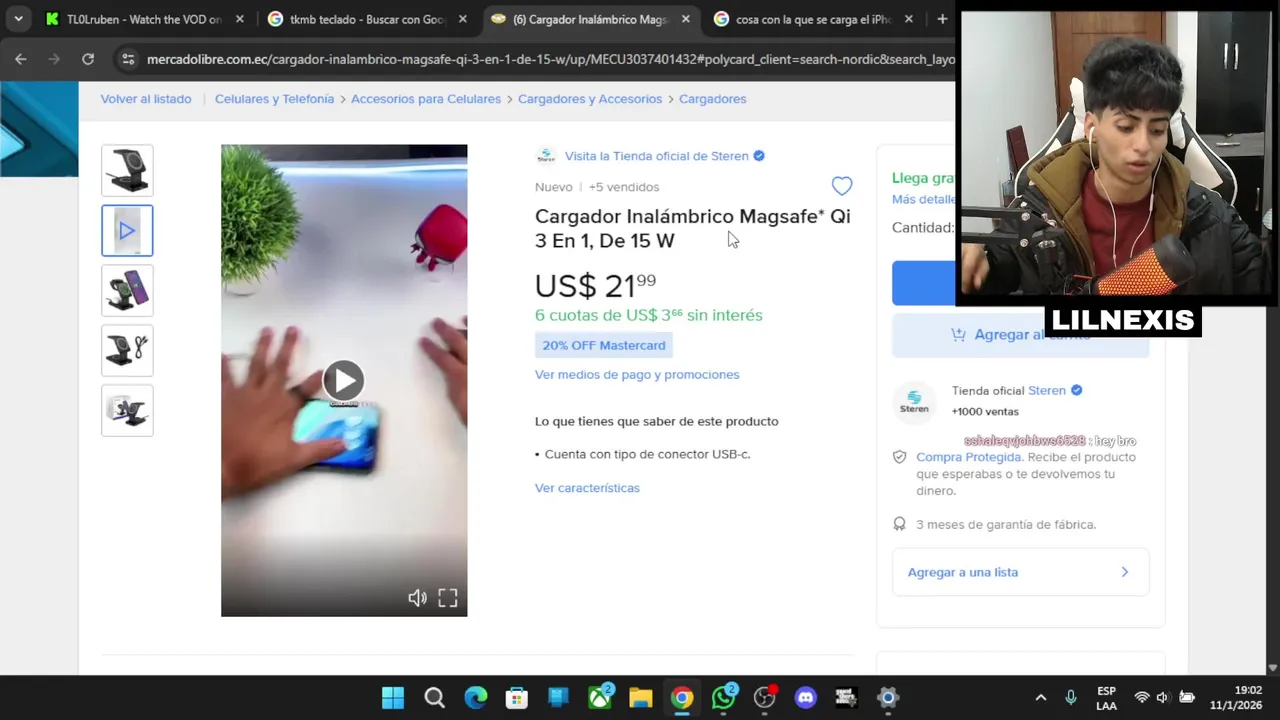Open Más detalles delivery link

(923, 200)
